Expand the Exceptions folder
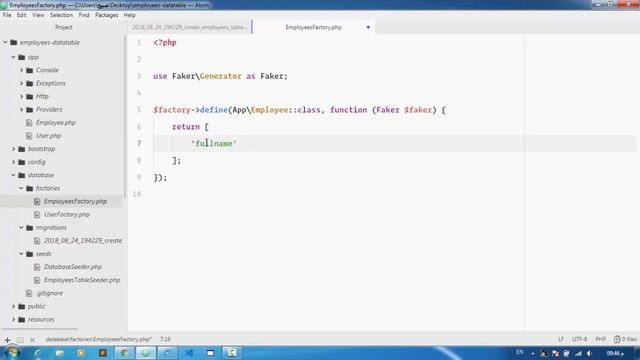 point(22,83)
